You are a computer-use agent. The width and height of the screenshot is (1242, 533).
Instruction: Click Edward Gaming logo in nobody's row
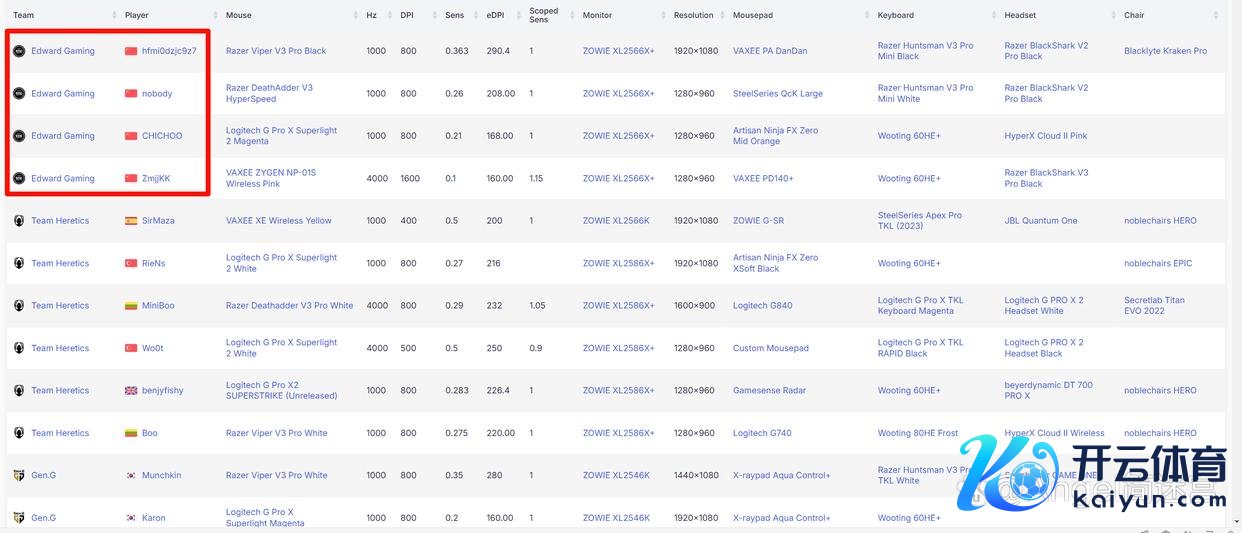[18, 94]
